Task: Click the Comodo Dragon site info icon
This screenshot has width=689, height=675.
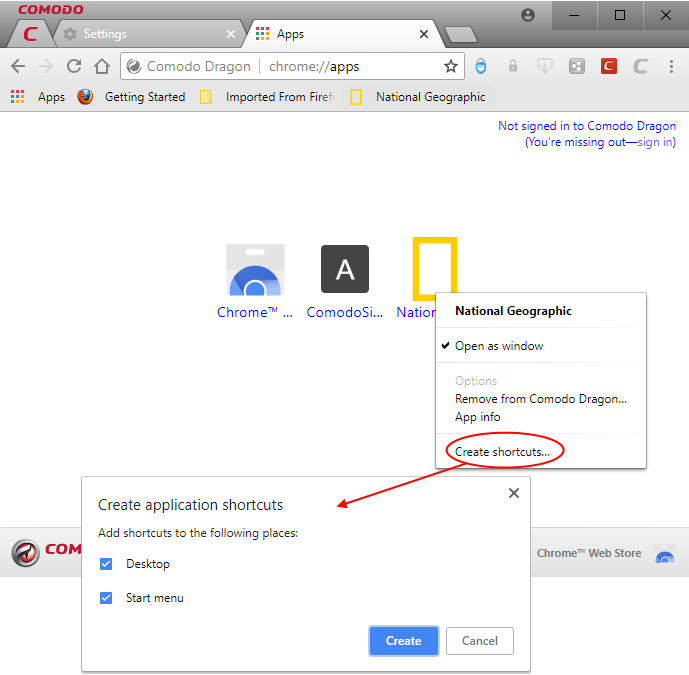Action: coord(134,66)
